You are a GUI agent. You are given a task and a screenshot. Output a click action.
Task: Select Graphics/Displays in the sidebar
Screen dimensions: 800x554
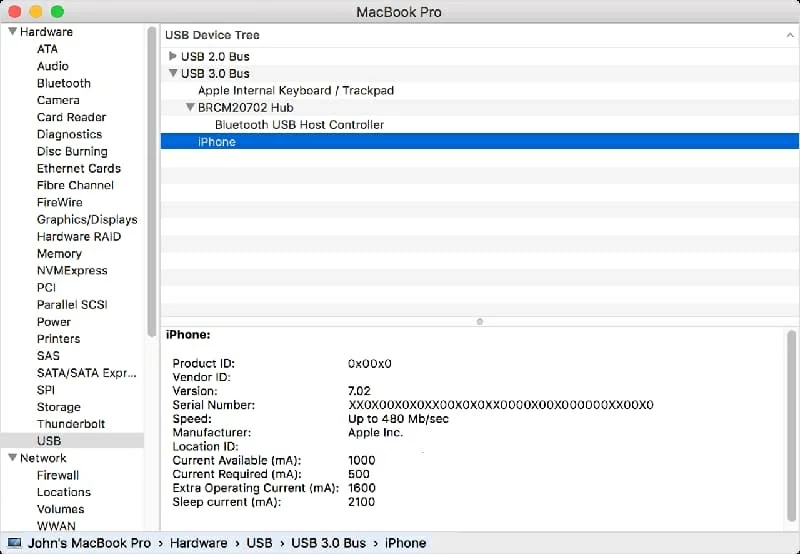[87, 219]
